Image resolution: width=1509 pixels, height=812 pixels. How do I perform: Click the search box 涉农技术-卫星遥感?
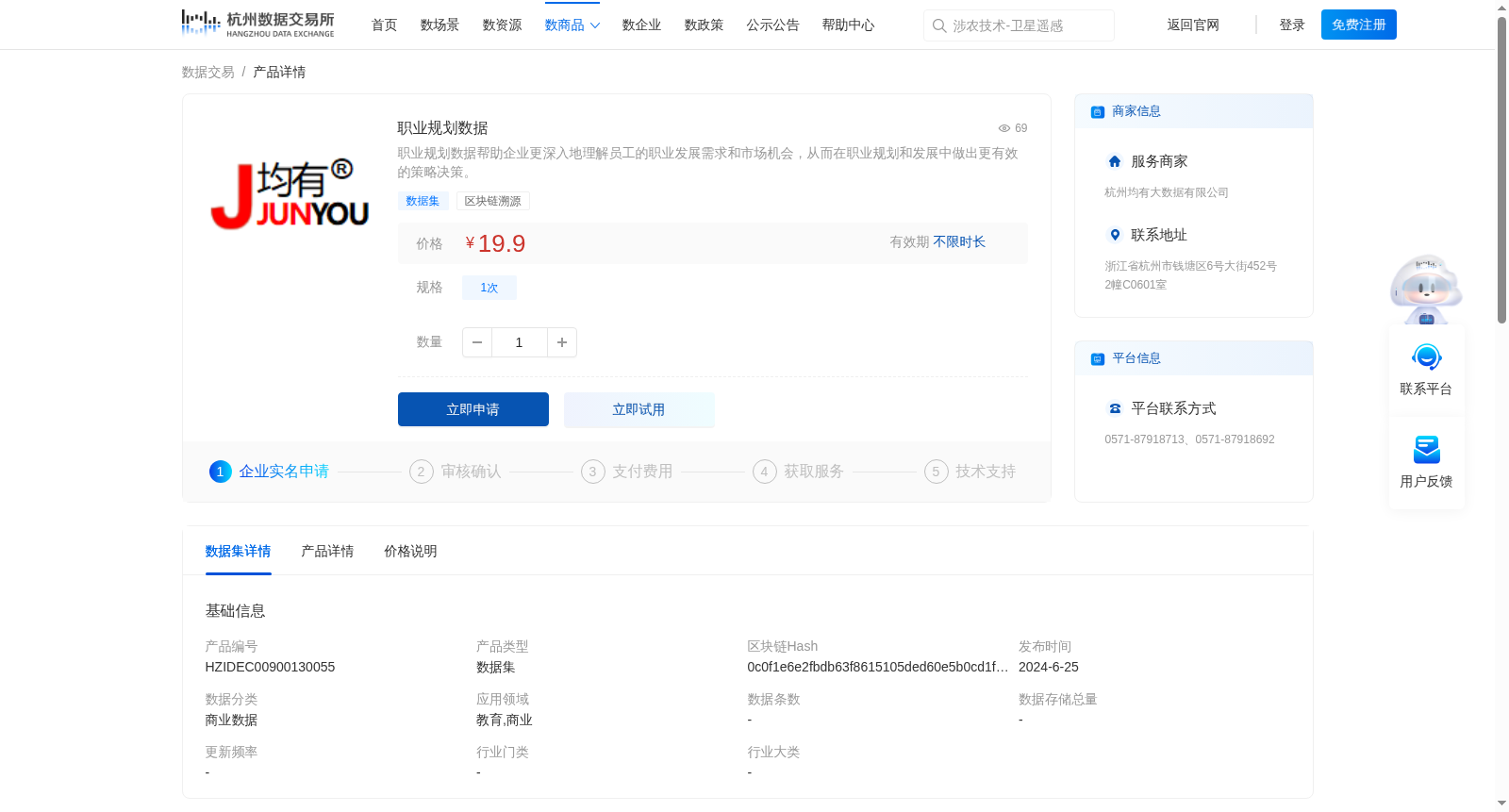pos(1019,25)
